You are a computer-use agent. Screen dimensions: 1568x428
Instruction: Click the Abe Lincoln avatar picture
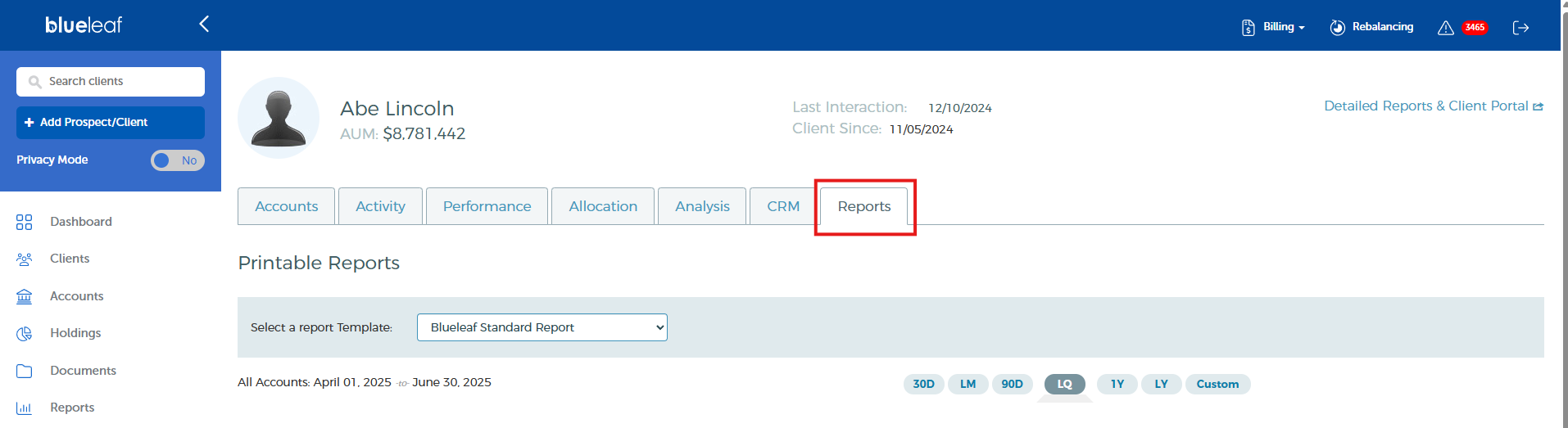[279, 118]
